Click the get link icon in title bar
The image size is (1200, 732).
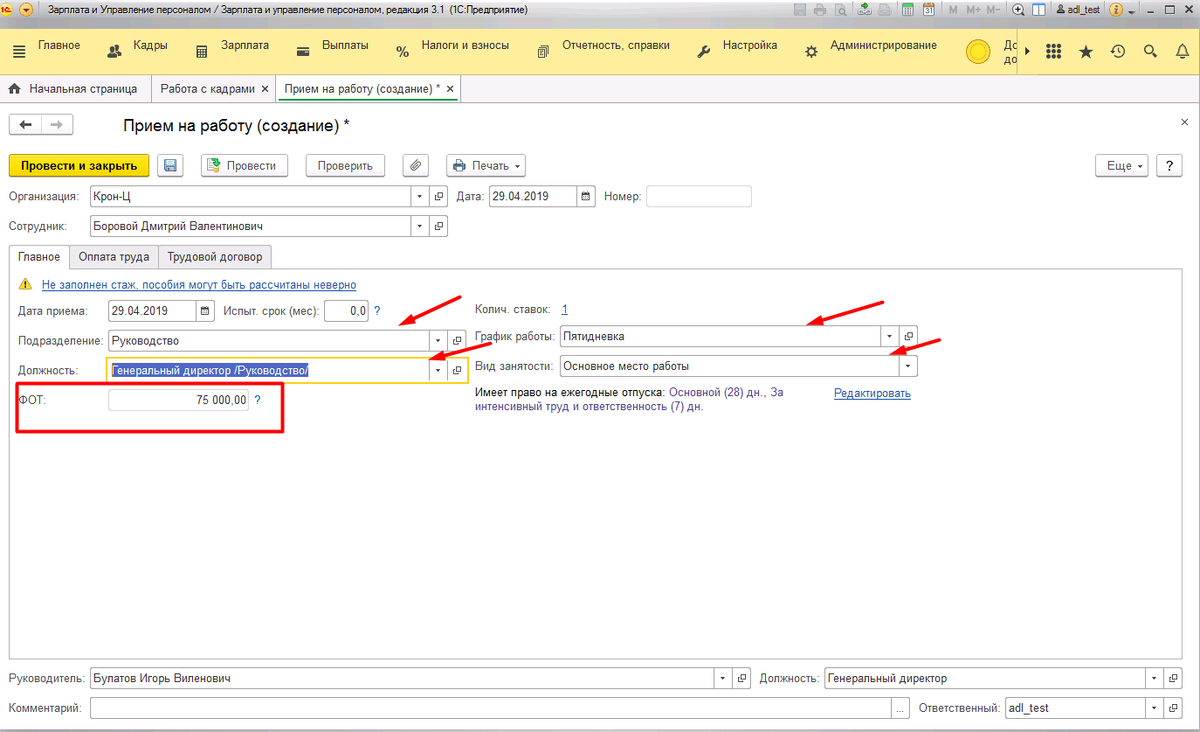pos(864,10)
